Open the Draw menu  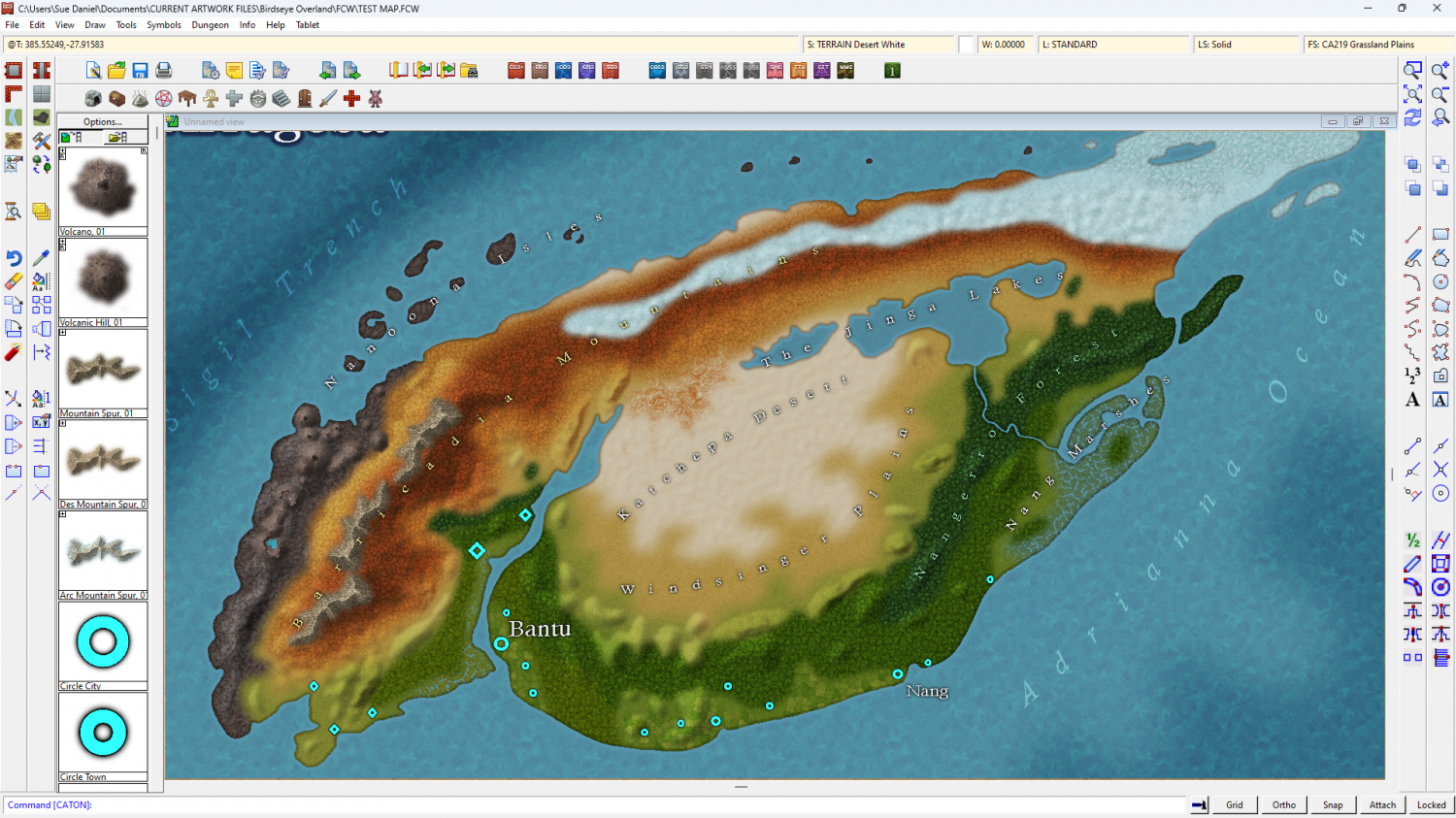point(95,25)
